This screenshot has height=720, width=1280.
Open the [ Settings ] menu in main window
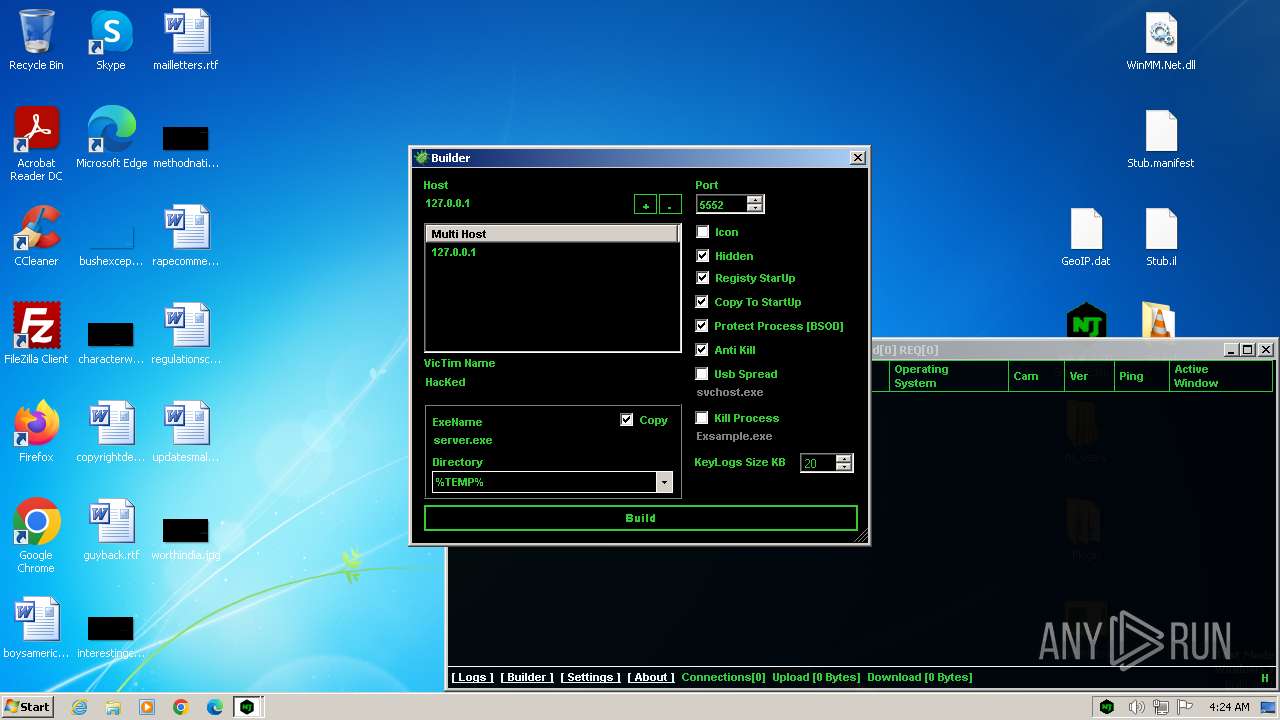590,677
